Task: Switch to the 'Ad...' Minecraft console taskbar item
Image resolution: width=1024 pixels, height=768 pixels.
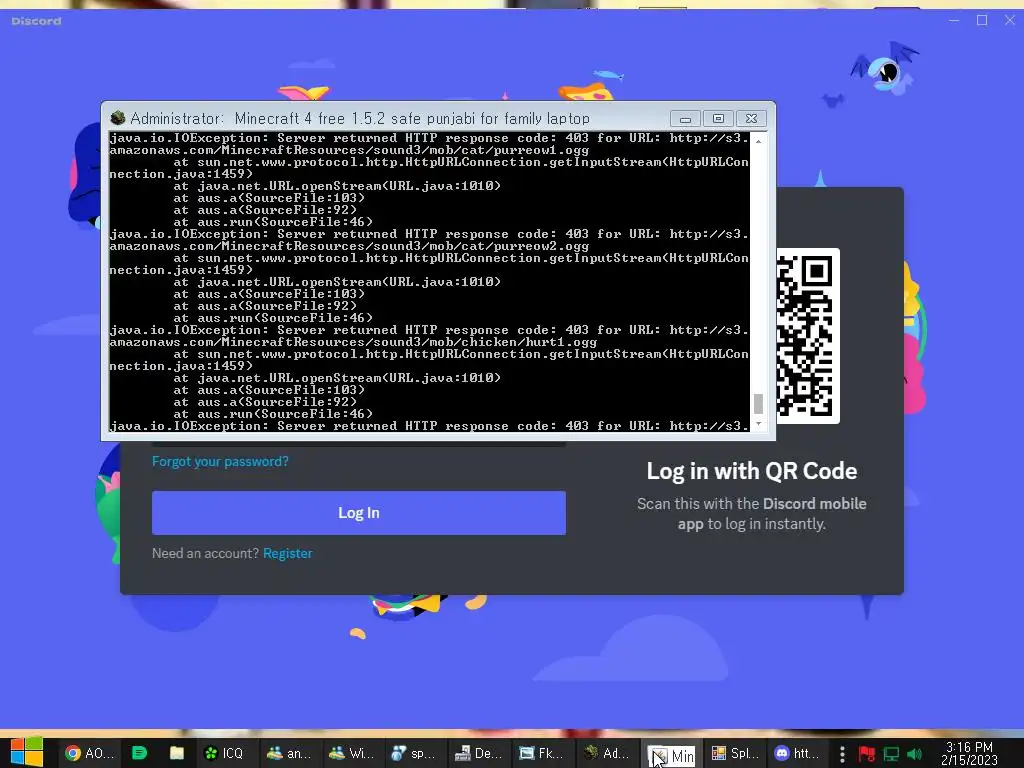Action: pos(605,753)
